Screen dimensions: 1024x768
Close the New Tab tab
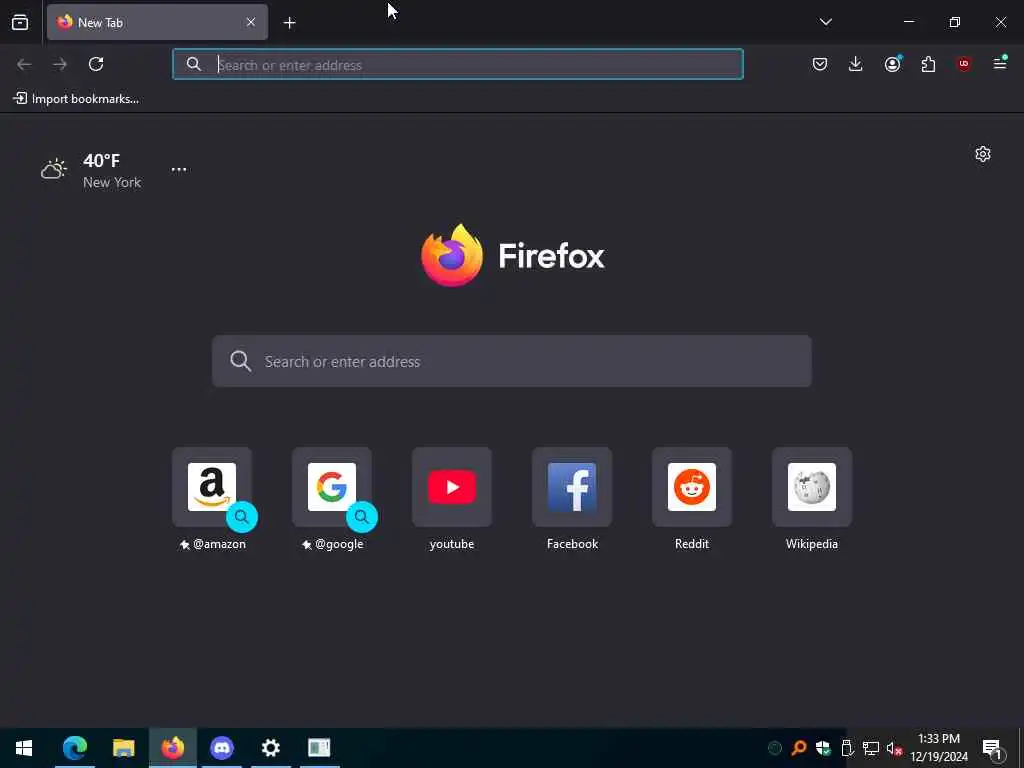251,22
